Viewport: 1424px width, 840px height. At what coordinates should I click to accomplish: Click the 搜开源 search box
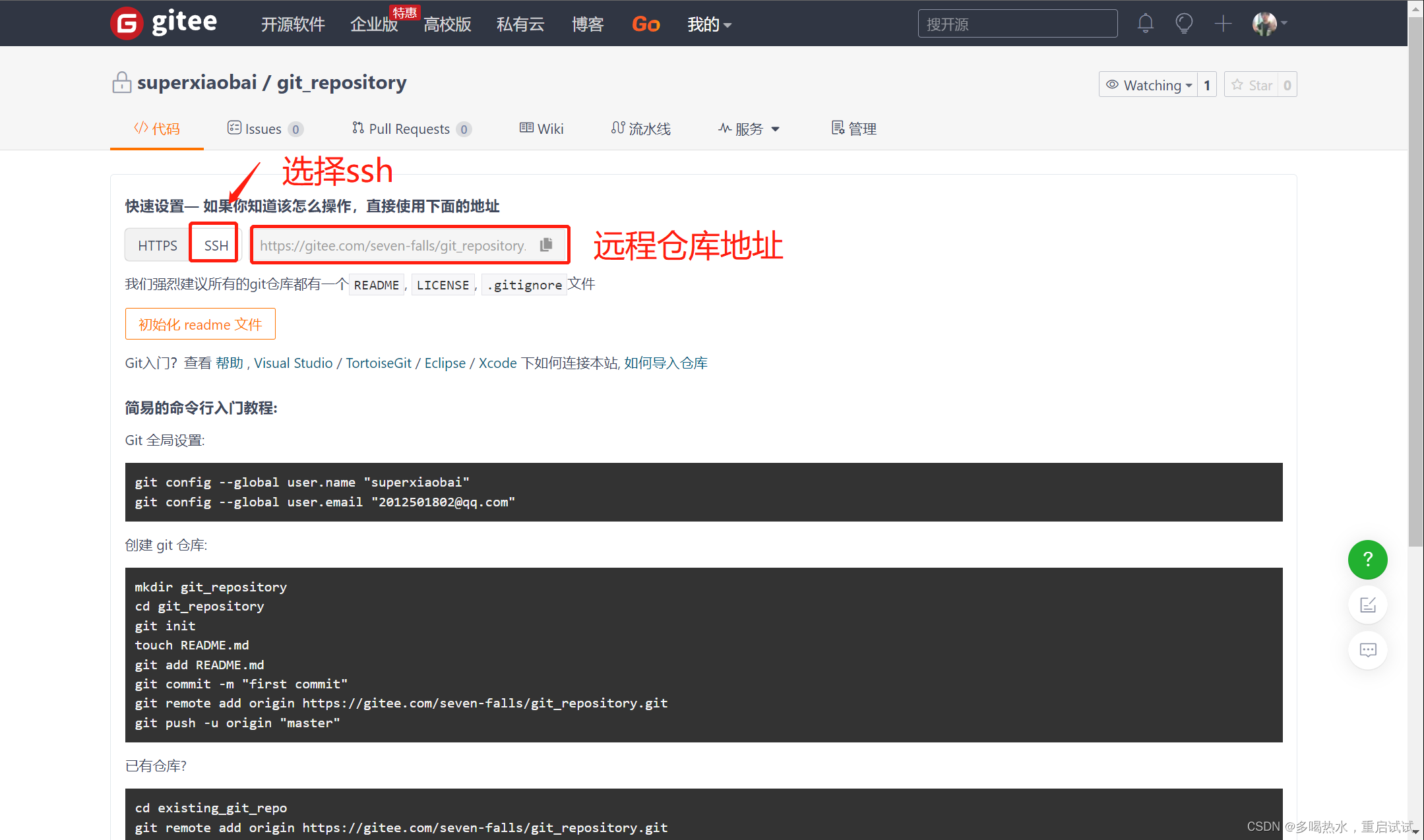[1018, 24]
